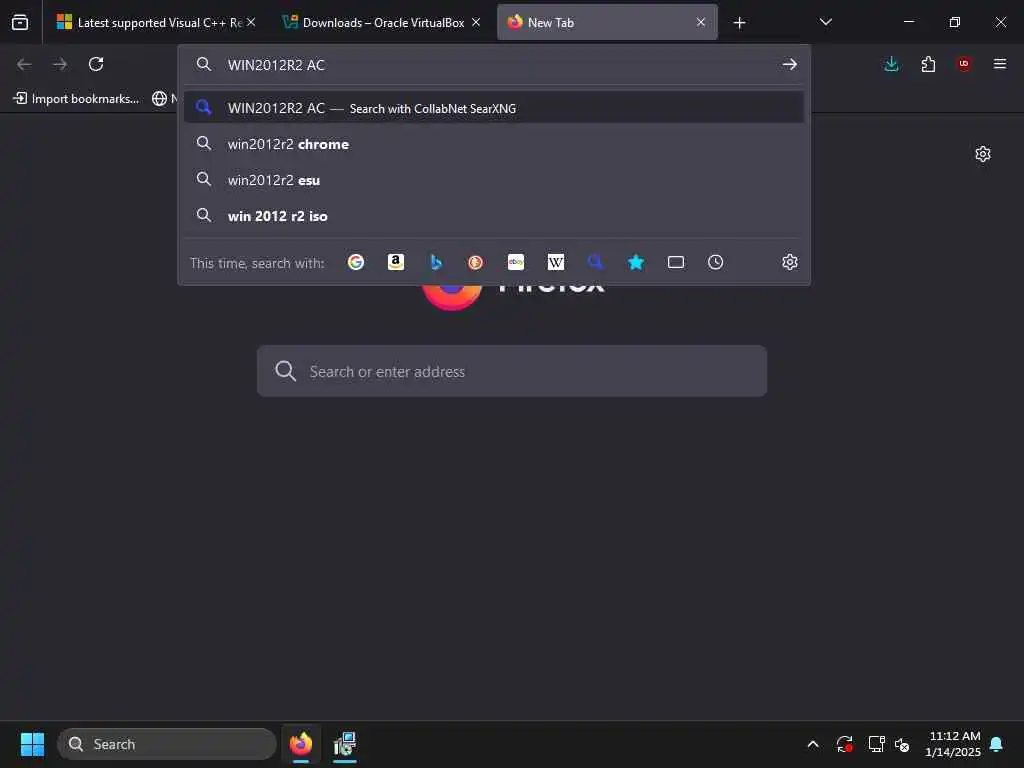
Task: Open Firefox View pinned icon
Action: [20, 22]
